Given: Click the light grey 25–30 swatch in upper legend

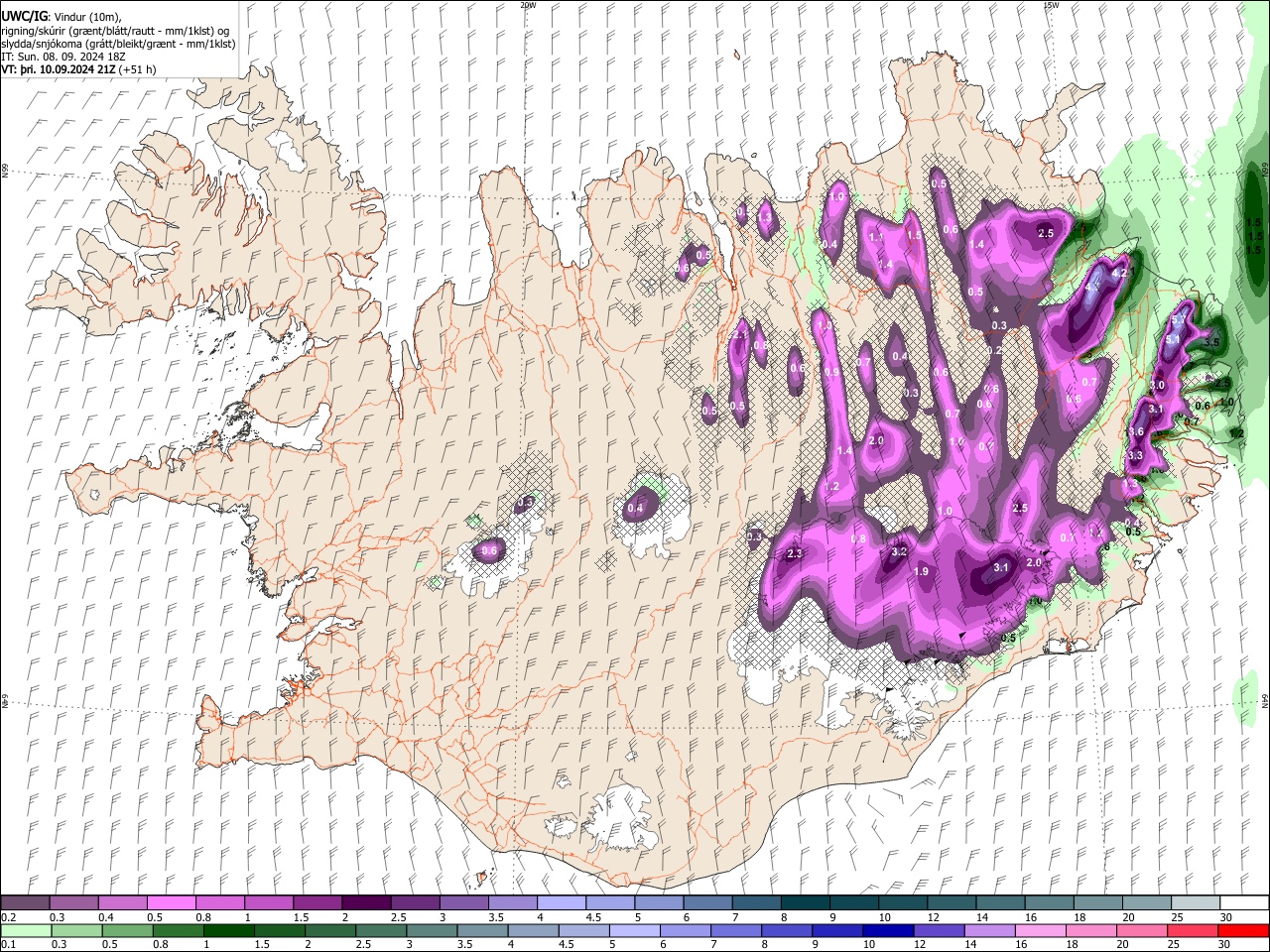Looking at the screenshot, I should [x=1194, y=902].
